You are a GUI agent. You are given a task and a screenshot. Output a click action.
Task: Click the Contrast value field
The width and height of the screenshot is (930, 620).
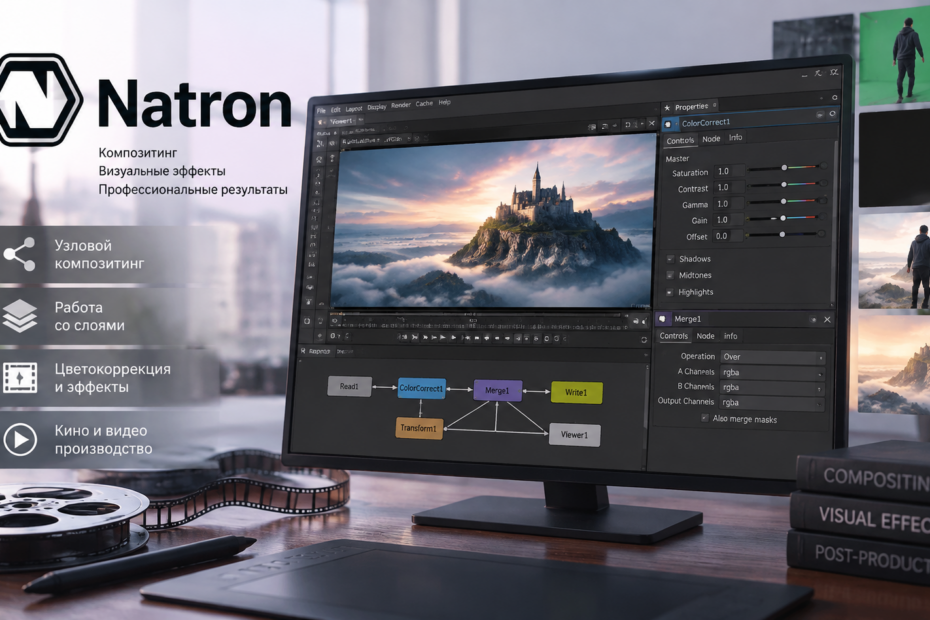point(729,187)
